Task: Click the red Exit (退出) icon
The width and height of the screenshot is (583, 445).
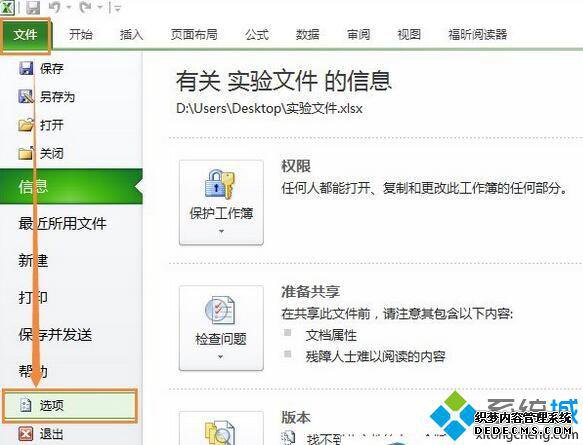Action: pyautogui.click(x=26, y=433)
